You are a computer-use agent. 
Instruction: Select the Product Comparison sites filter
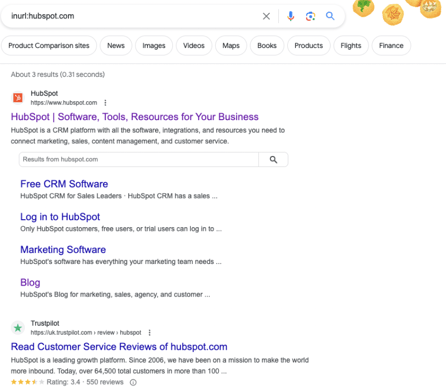pyautogui.click(x=49, y=46)
